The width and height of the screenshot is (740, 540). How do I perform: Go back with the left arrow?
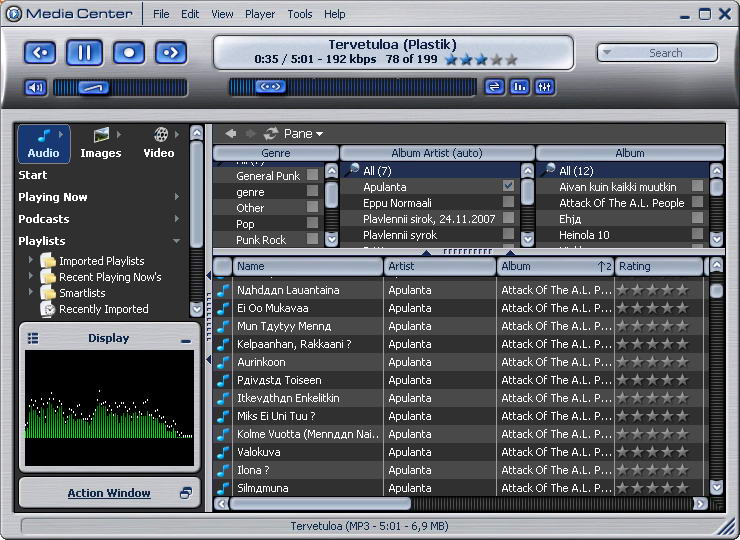point(231,134)
